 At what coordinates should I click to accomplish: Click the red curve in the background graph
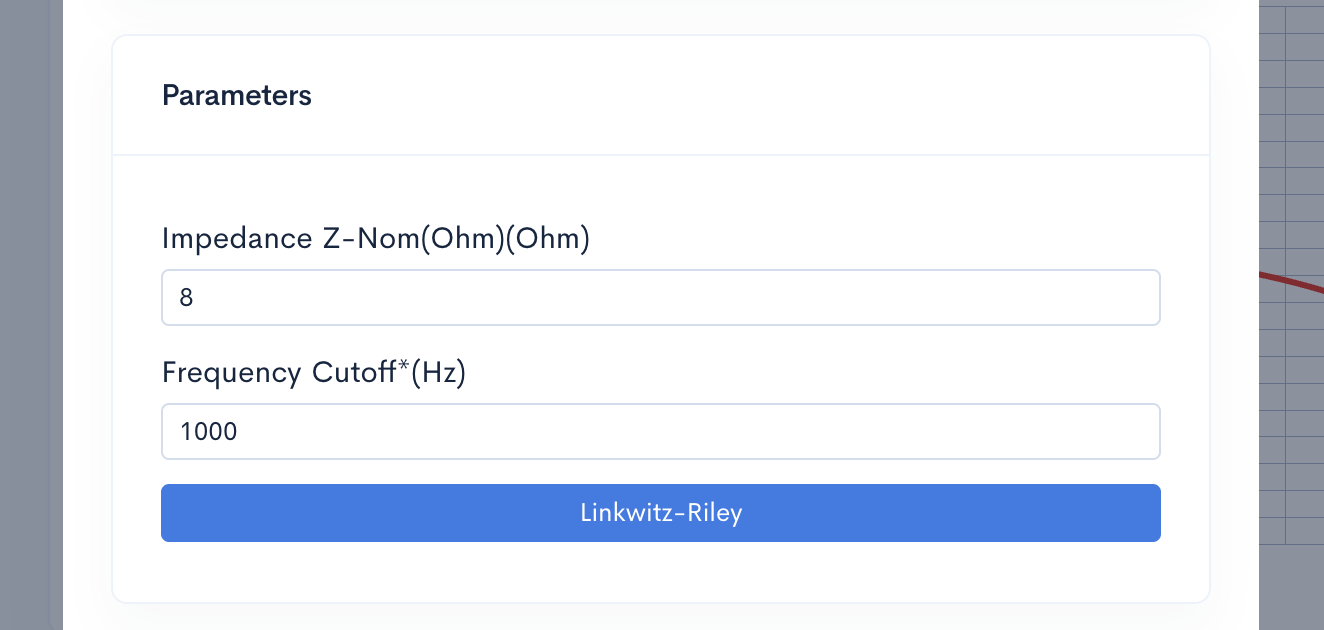click(x=1290, y=281)
